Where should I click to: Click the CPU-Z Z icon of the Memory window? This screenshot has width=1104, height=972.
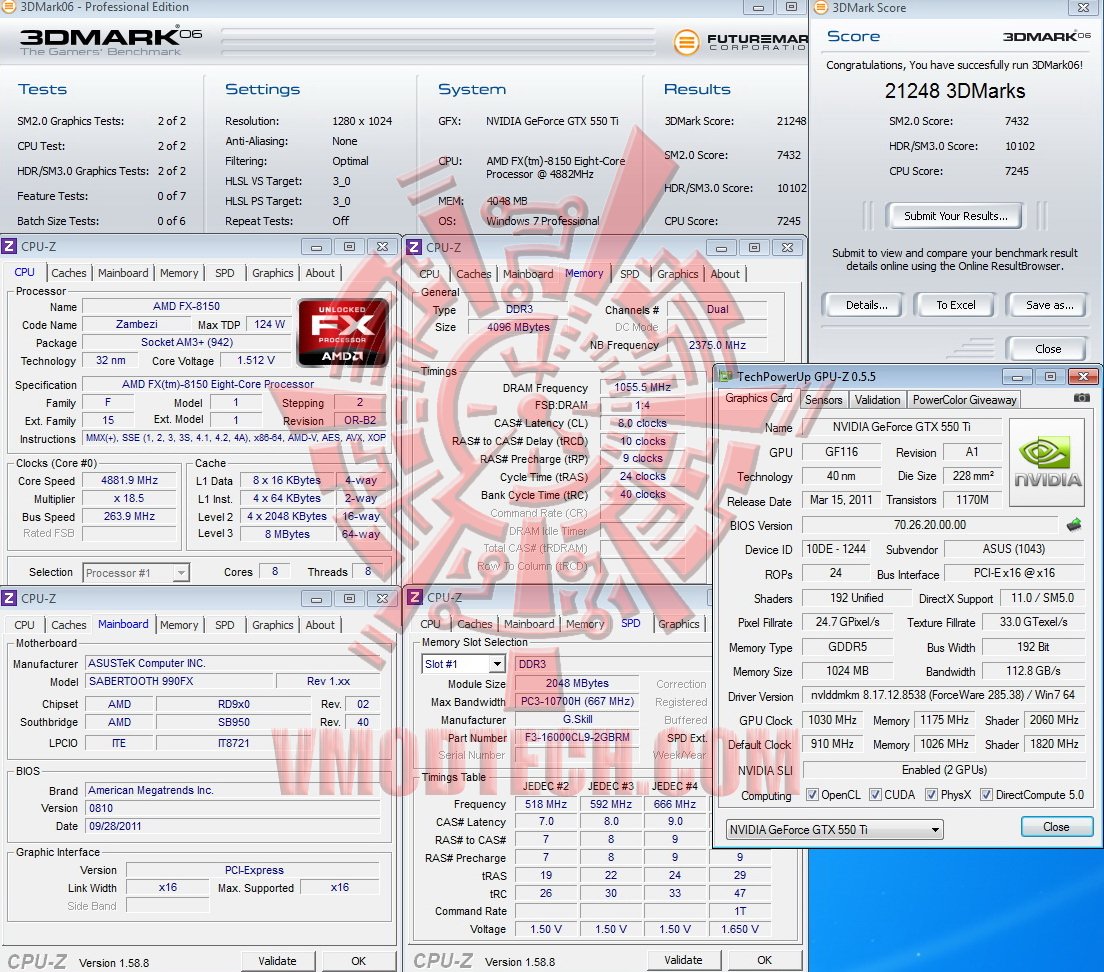[x=415, y=248]
